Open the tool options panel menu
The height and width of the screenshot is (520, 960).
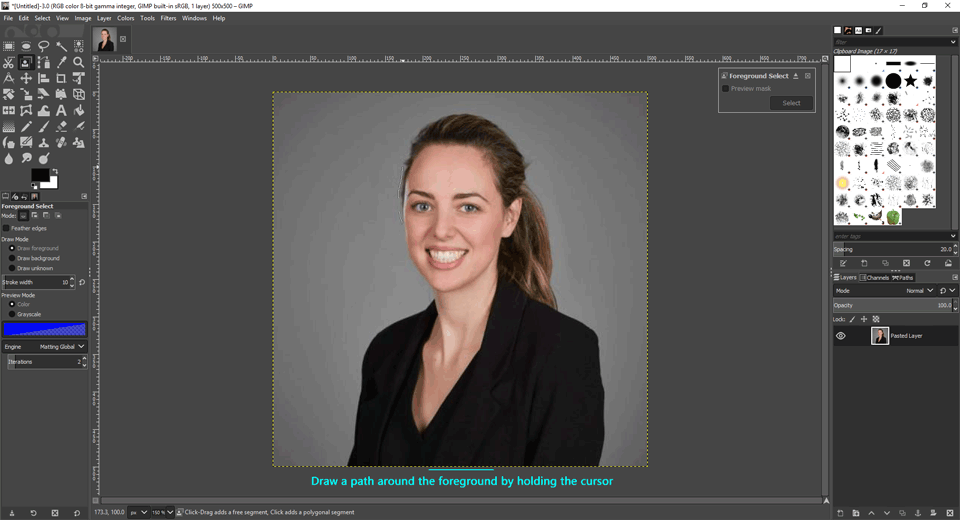(84, 196)
